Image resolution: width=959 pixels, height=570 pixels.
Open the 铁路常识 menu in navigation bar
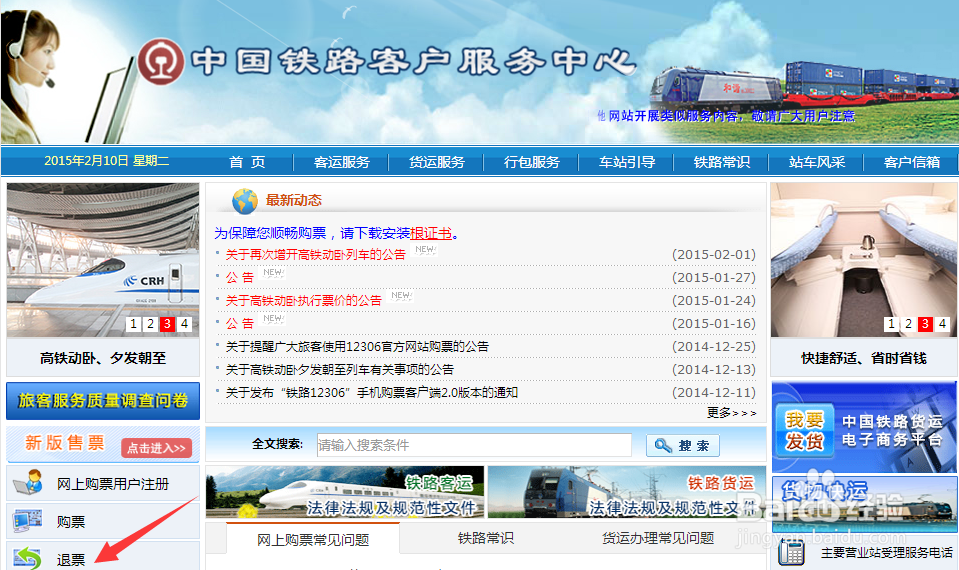point(722,162)
